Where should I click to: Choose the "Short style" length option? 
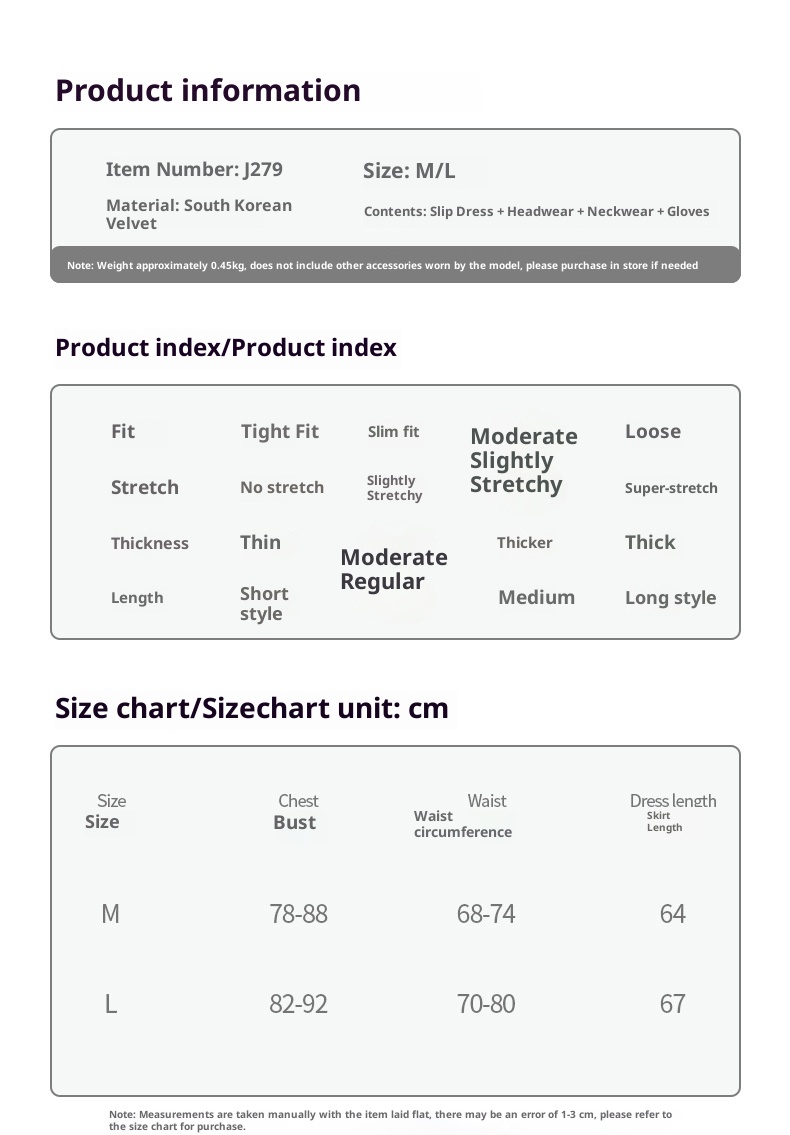point(263,604)
